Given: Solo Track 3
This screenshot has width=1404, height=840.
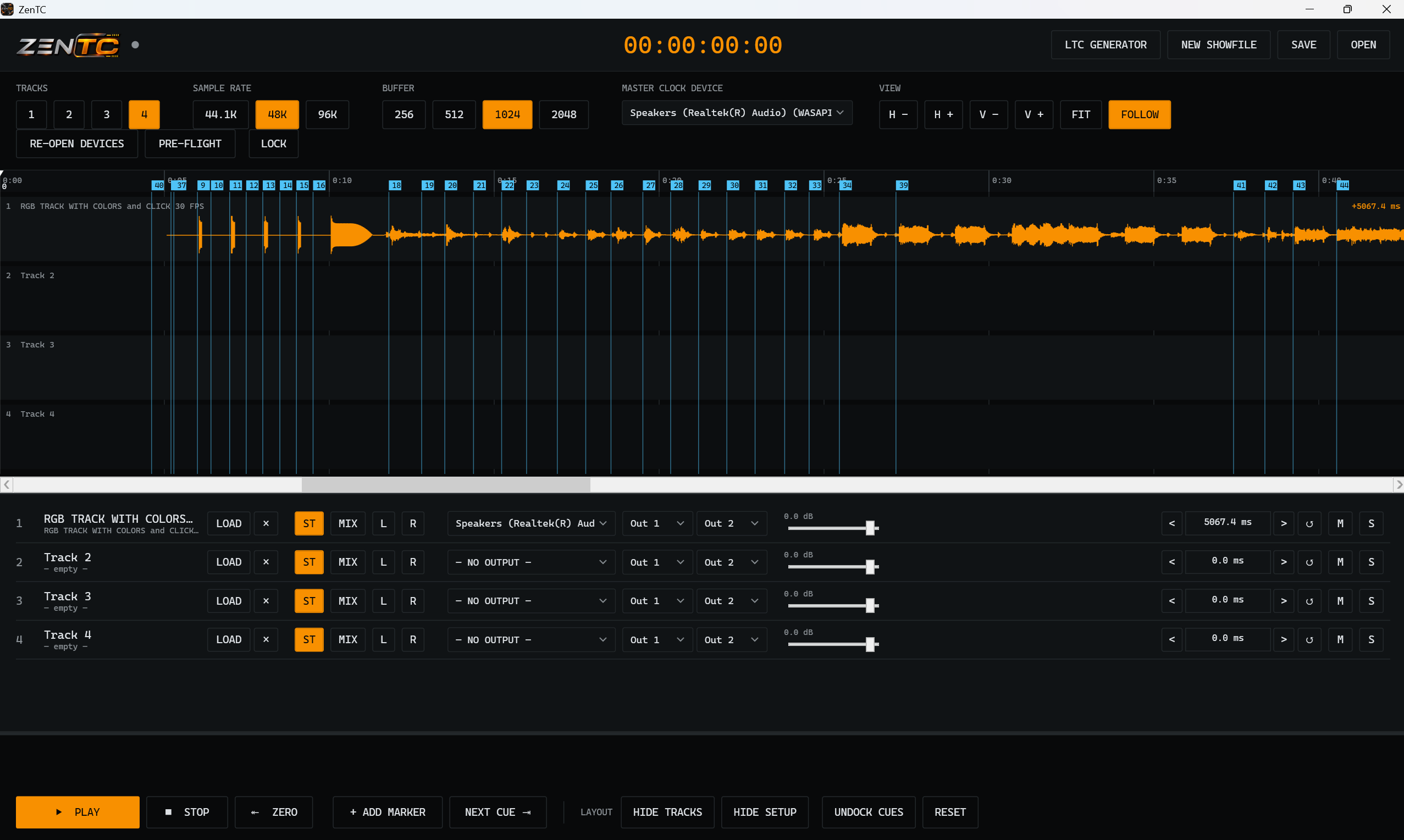Looking at the screenshot, I should coord(1371,600).
